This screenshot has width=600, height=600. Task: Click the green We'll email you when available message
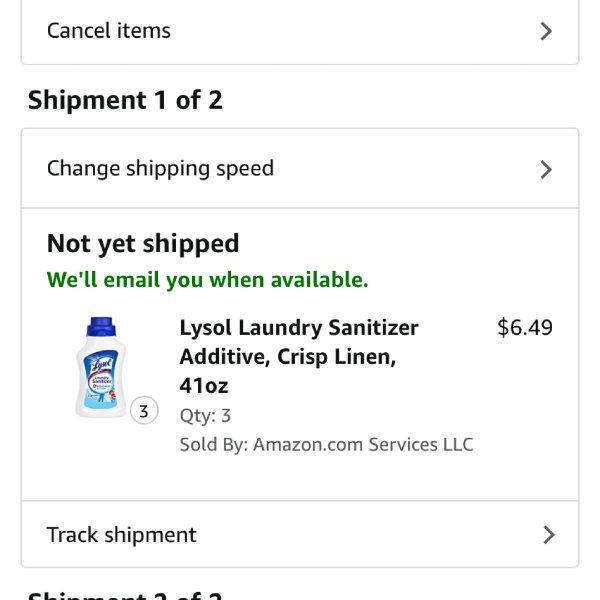(x=207, y=280)
